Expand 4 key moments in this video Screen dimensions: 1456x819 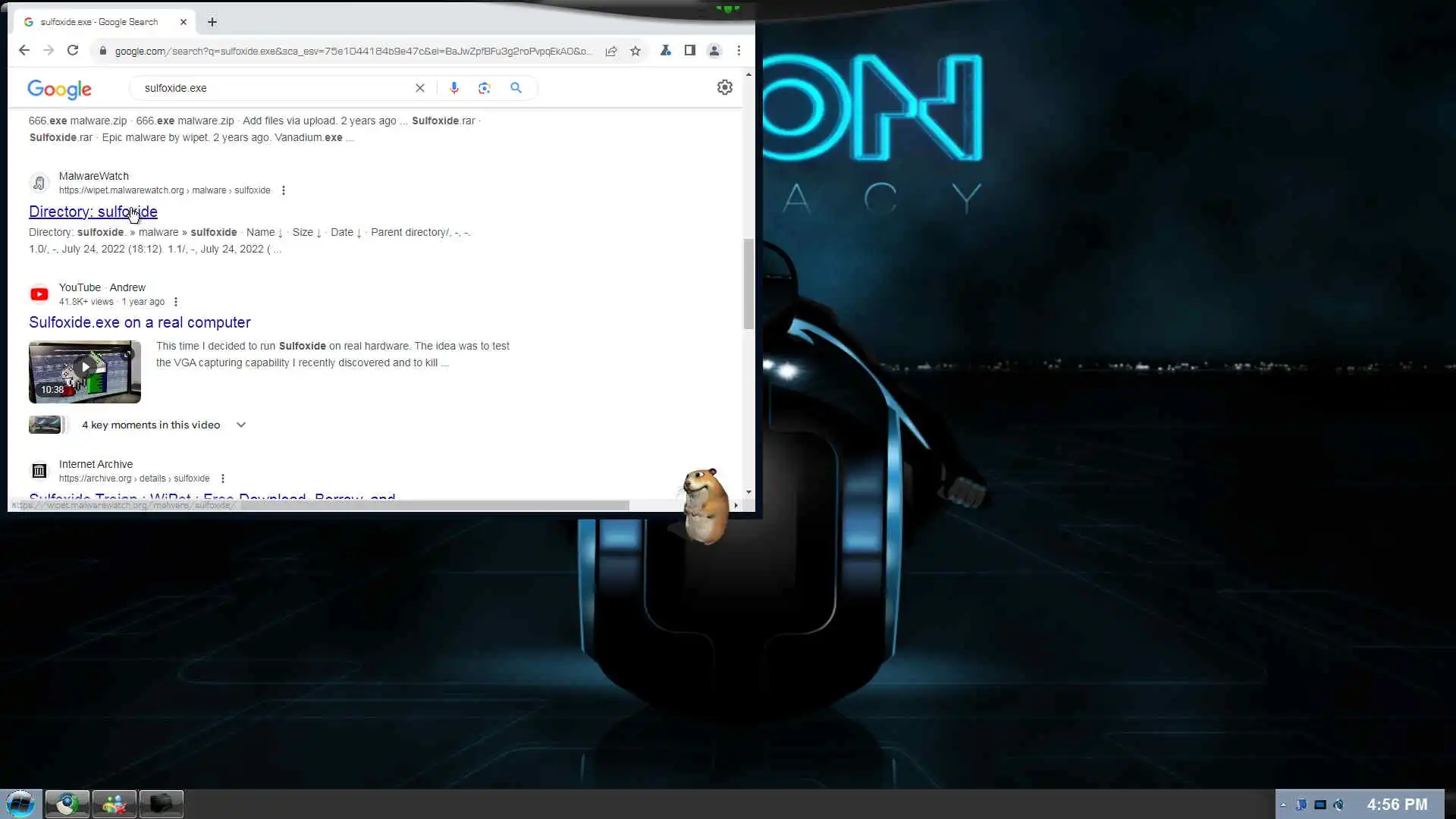coord(240,425)
